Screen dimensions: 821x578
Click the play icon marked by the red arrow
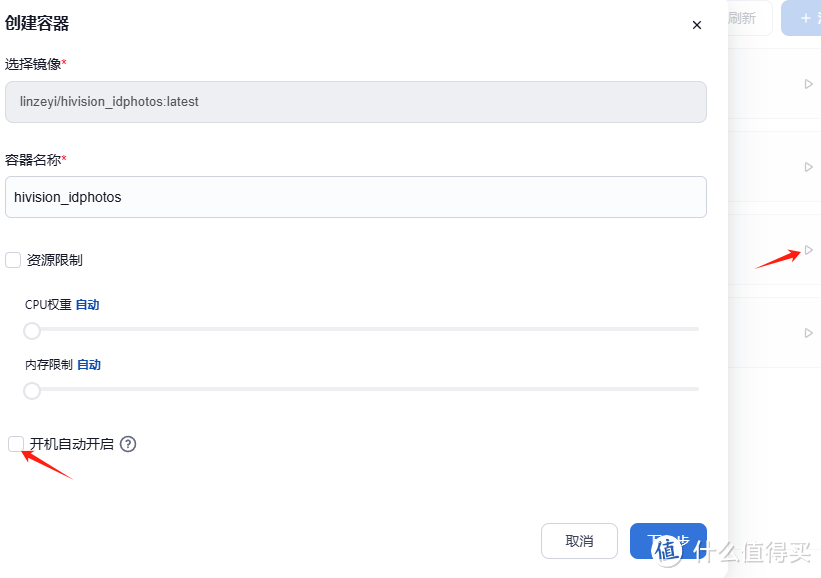(808, 250)
